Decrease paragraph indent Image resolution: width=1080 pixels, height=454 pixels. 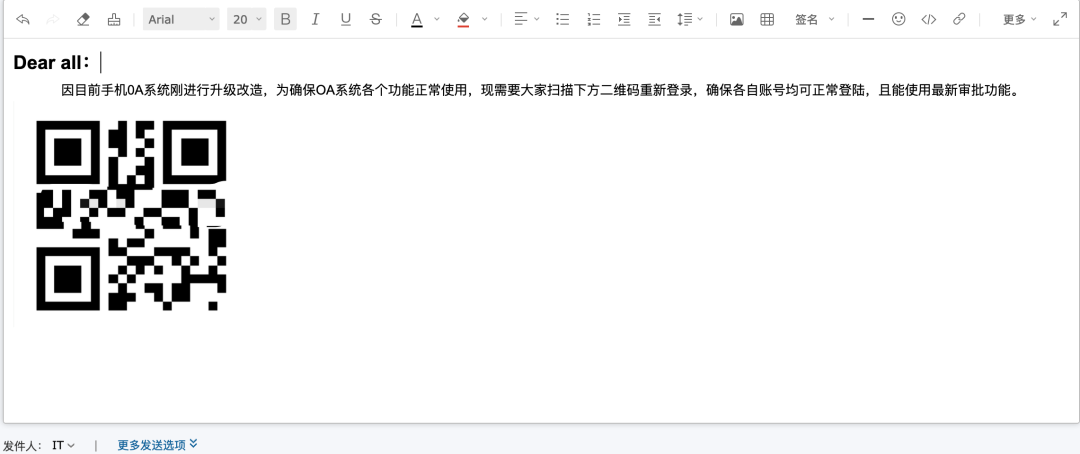tap(654, 19)
